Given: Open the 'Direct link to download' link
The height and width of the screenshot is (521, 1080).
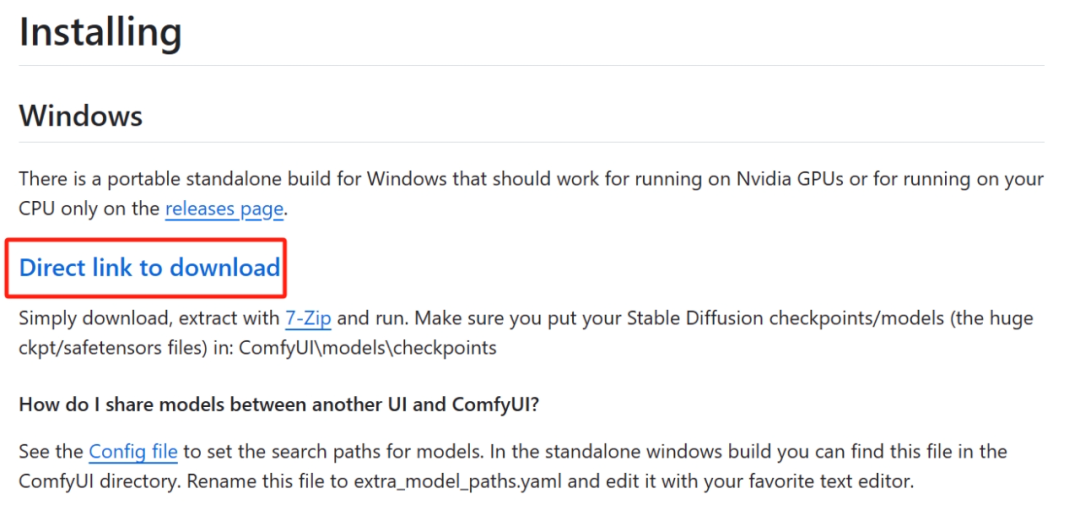Looking at the screenshot, I should [150, 268].
